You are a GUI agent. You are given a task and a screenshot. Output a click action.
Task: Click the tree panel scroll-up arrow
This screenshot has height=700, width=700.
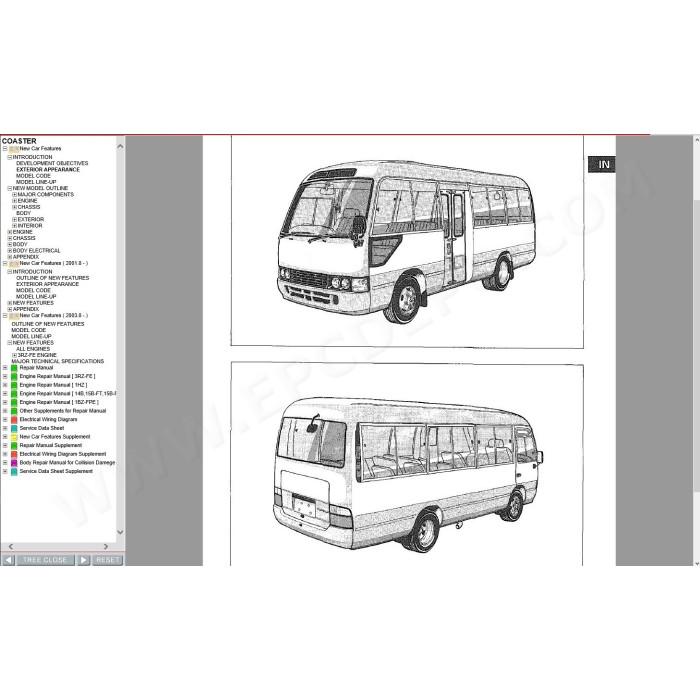[120, 146]
